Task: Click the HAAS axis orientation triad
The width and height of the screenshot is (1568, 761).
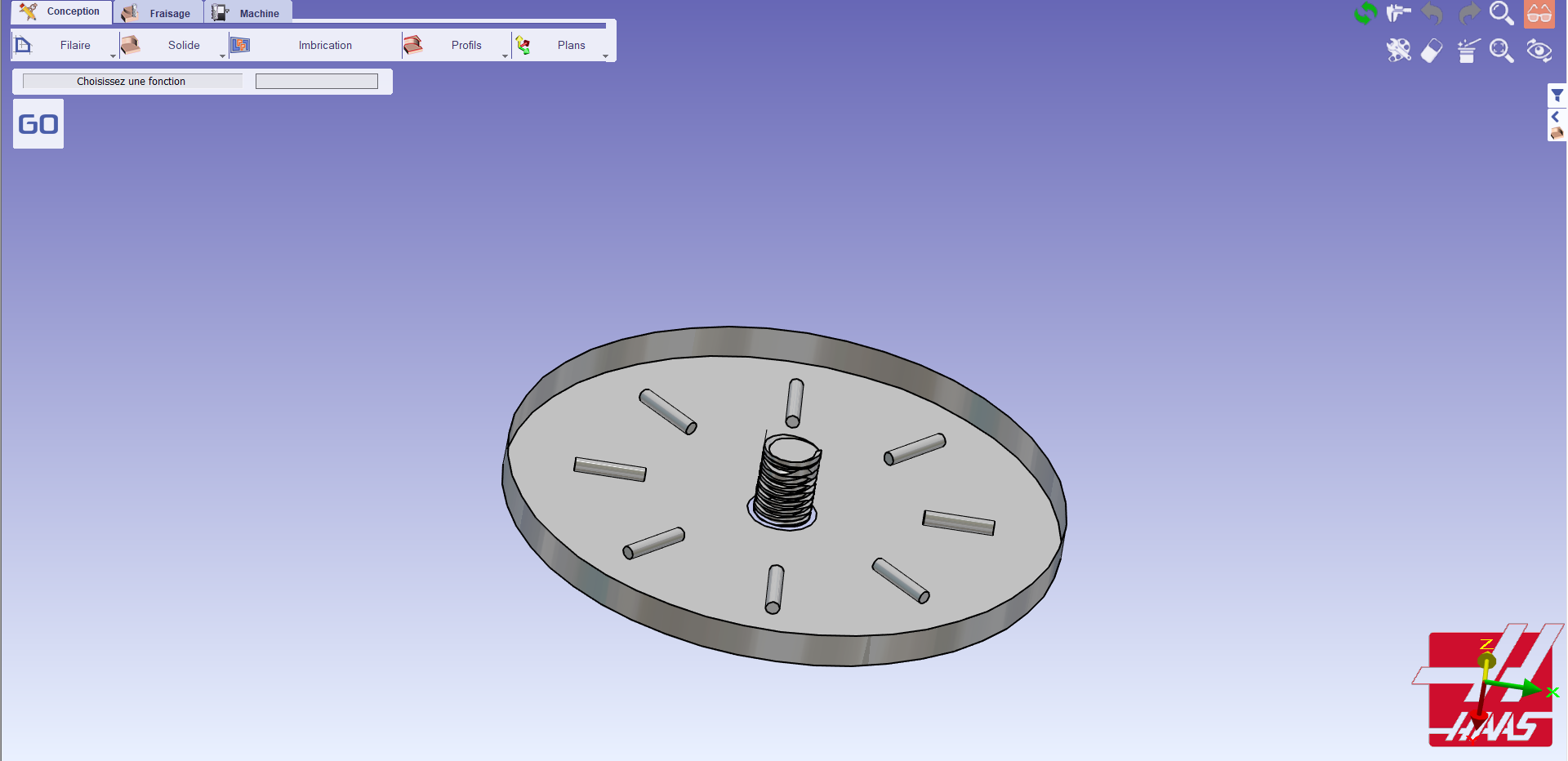Action: click(x=1488, y=684)
